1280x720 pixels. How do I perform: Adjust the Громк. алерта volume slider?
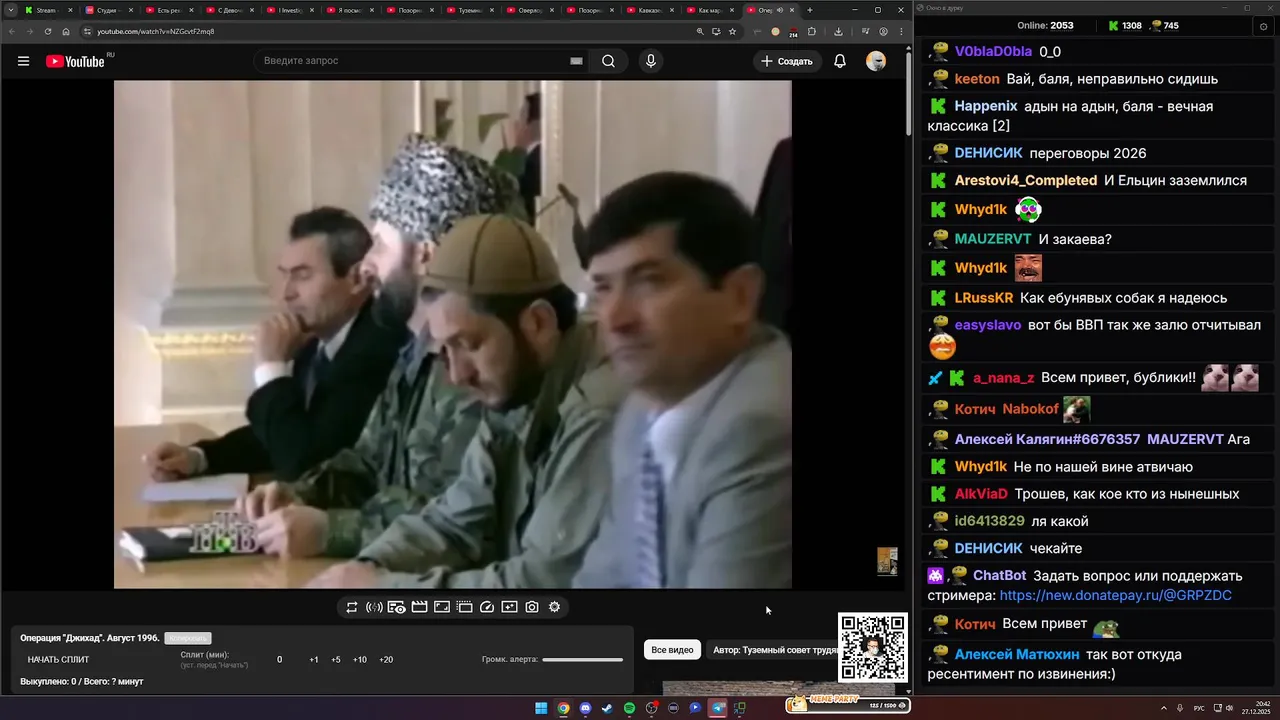582,660
